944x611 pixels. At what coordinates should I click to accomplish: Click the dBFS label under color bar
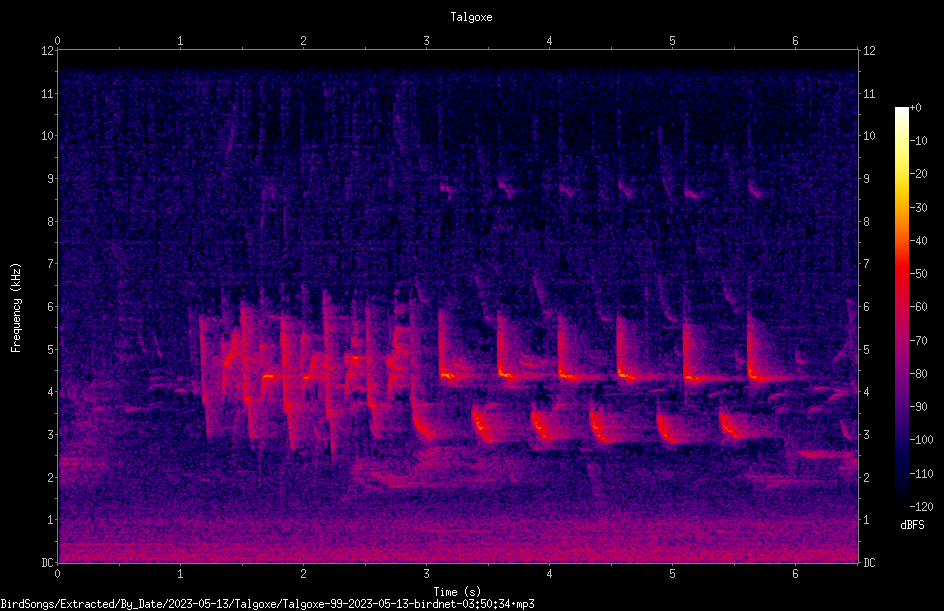pos(912,525)
